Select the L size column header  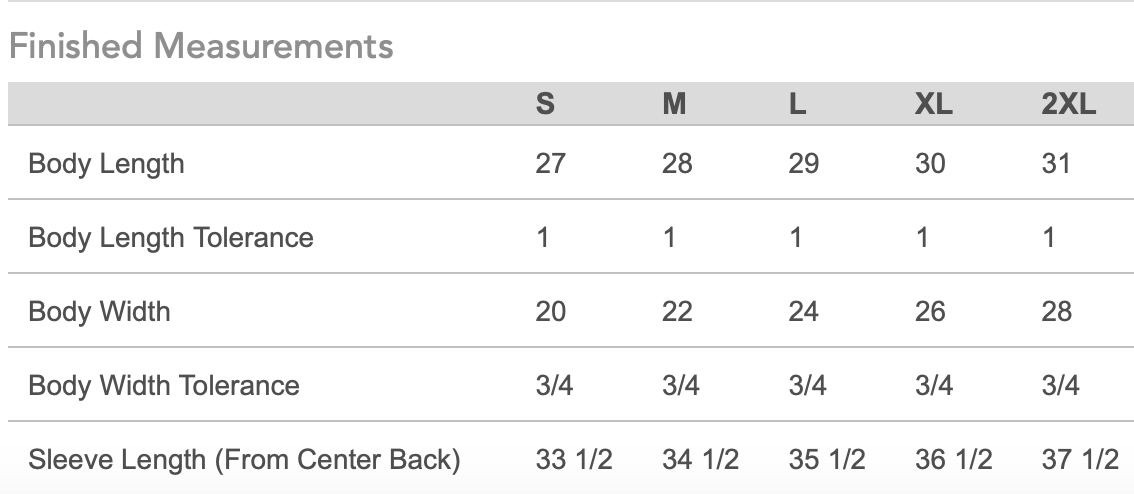pos(797,104)
